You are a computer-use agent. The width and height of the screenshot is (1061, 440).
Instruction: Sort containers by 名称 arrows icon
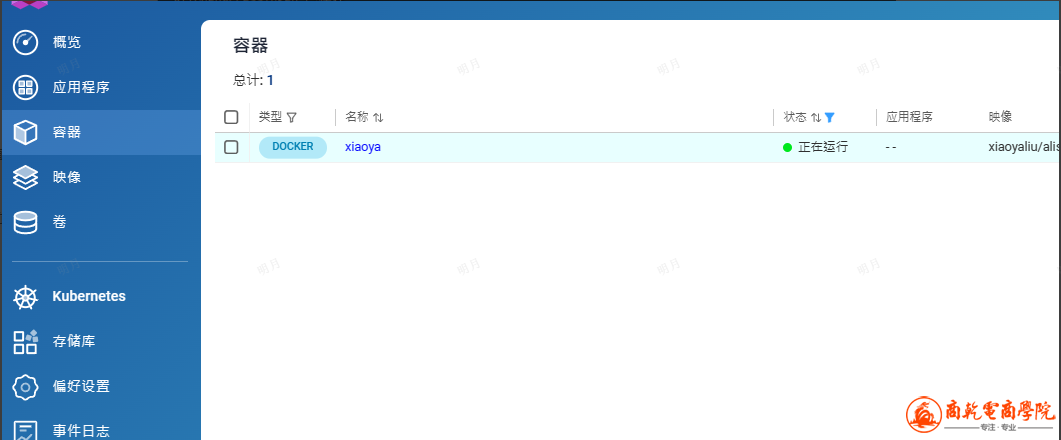(378, 118)
